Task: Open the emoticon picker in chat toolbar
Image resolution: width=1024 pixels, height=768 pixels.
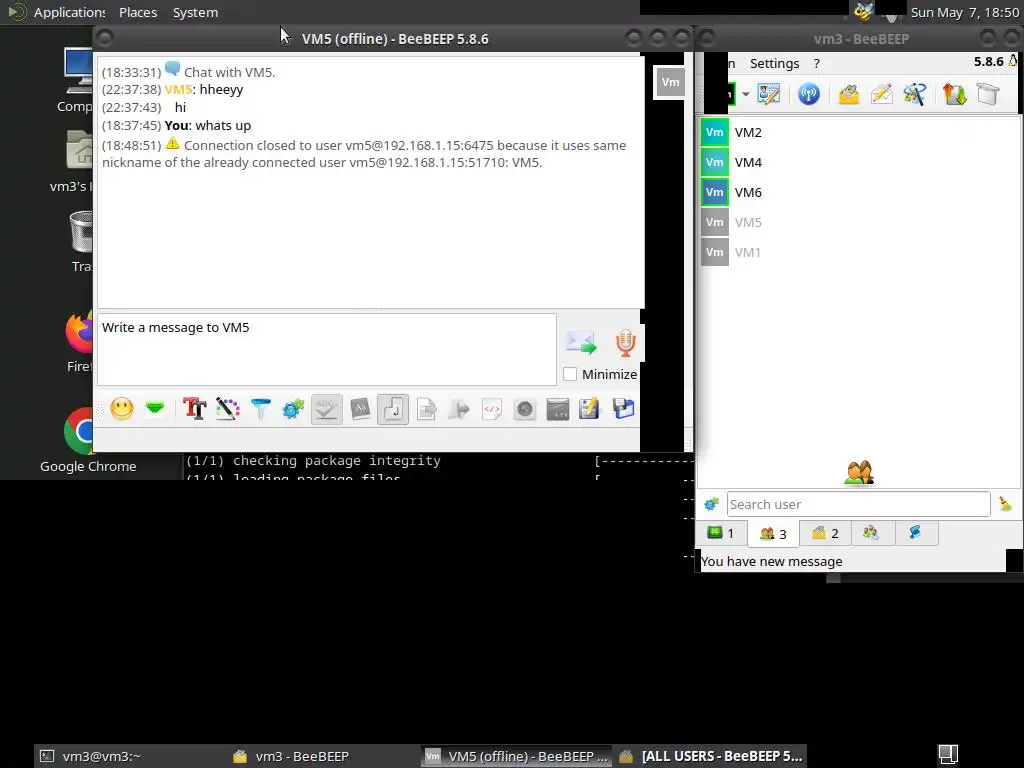Action: coord(121,409)
